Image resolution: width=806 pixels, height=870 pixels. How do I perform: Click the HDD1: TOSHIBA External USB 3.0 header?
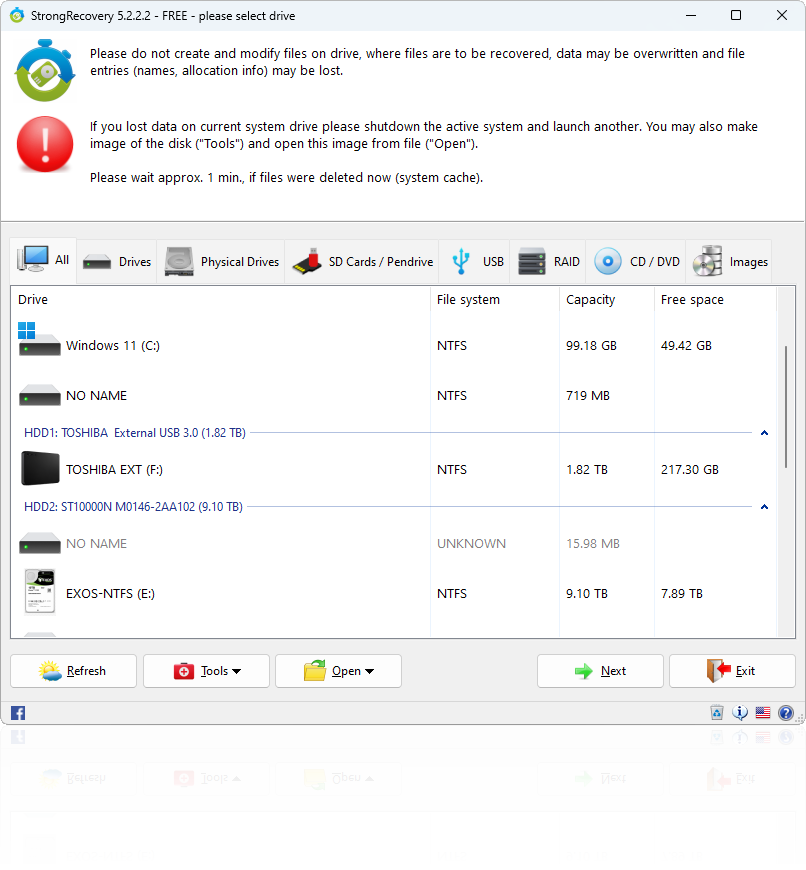(x=135, y=433)
